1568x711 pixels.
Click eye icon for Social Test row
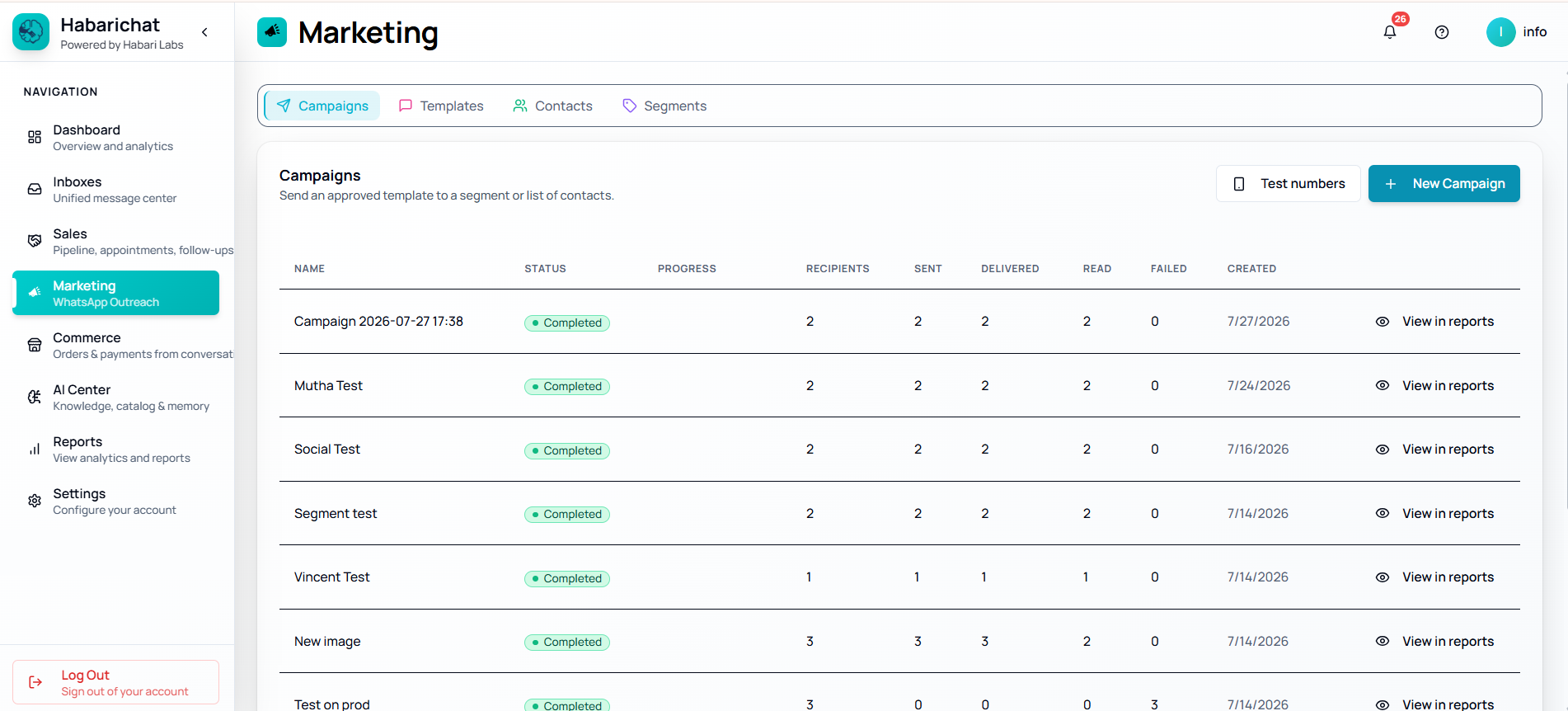(1383, 450)
